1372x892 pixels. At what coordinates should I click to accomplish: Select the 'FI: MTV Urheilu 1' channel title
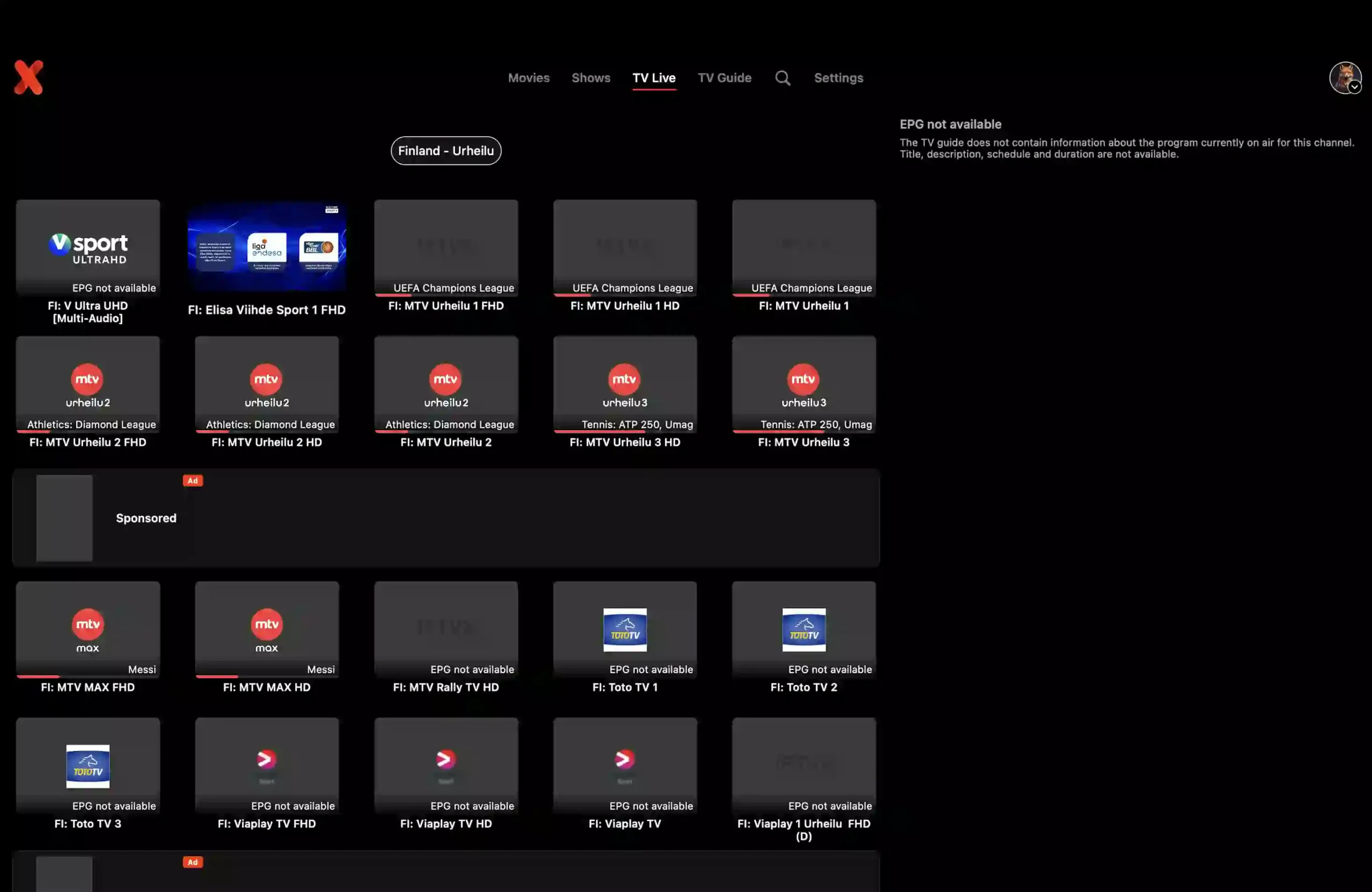tap(803, 306)
